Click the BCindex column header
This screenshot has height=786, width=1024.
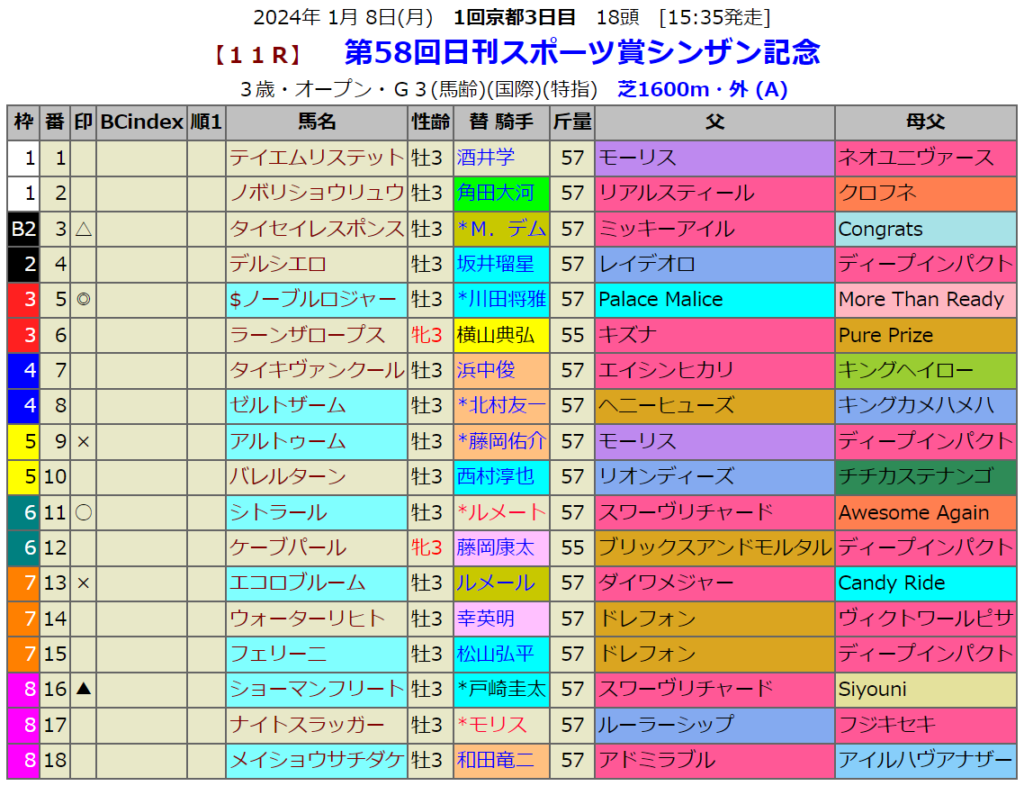pyautogui.click(x=141, y=123)
